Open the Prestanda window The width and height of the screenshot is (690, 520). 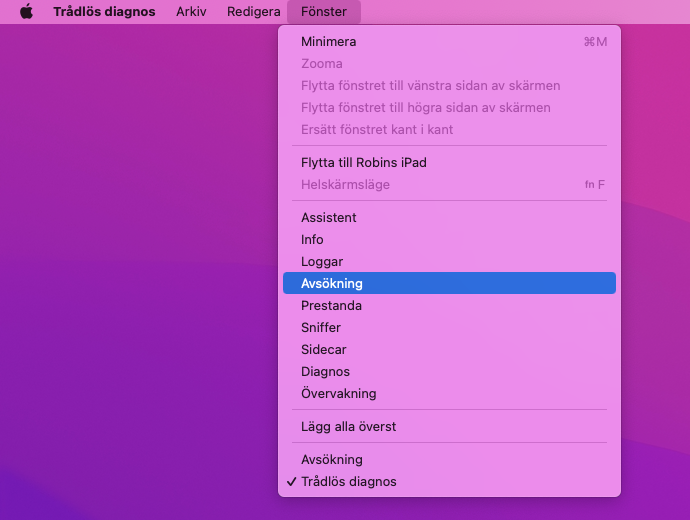(331, 306)
